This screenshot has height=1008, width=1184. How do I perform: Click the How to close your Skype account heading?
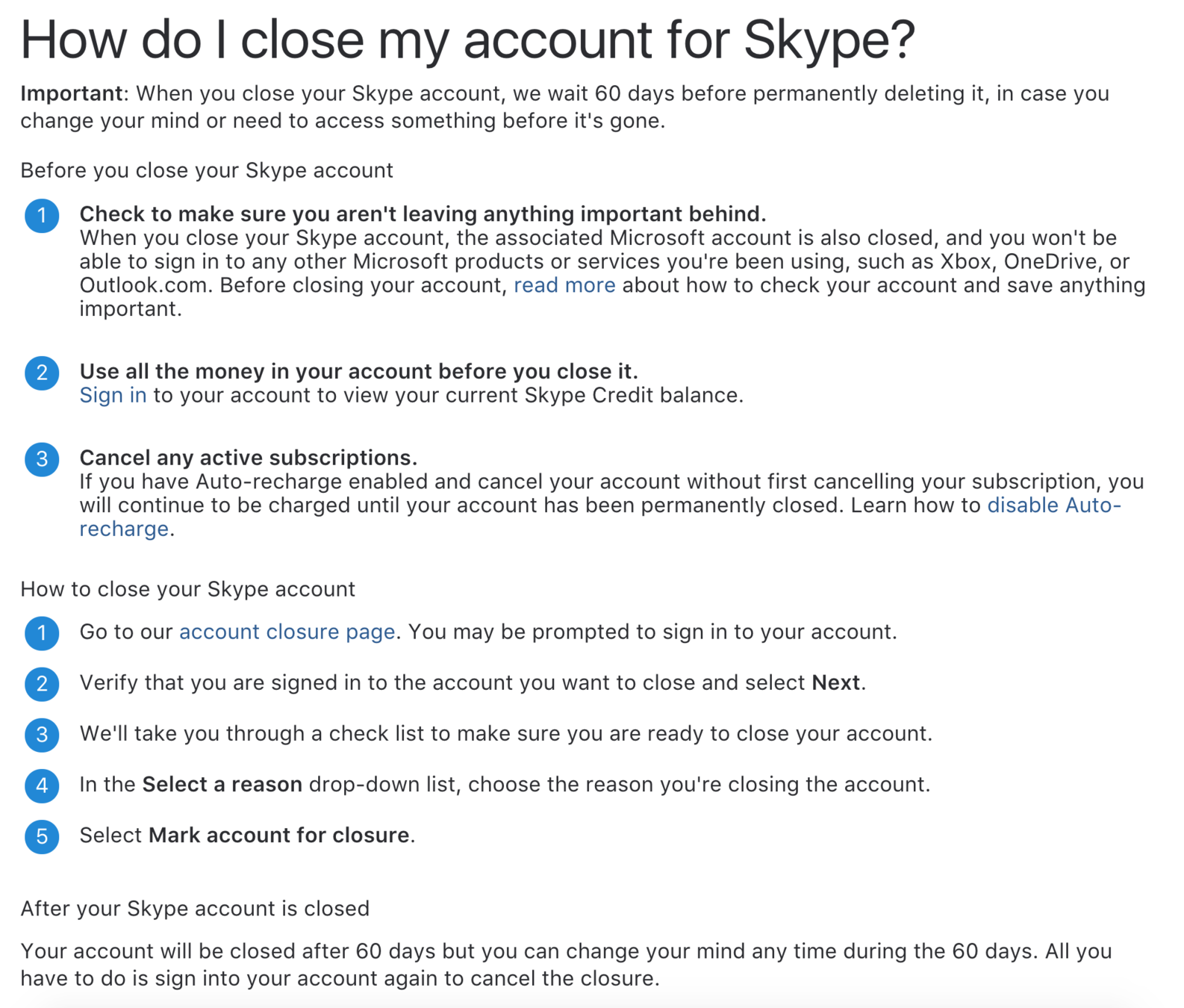tap(187, 589)
